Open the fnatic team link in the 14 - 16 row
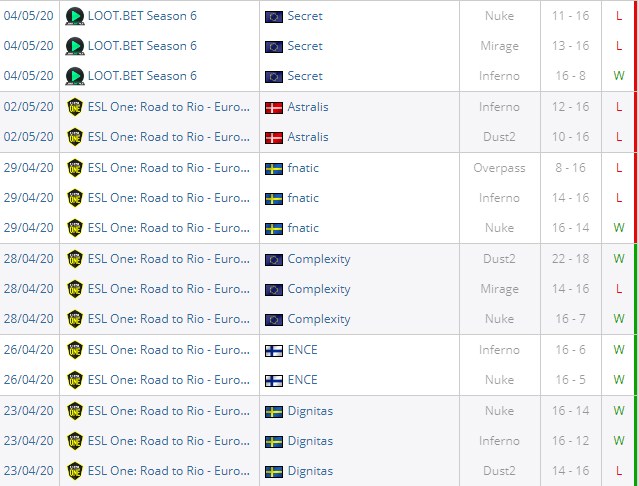639x486 pixels. [x=303, y=198]
